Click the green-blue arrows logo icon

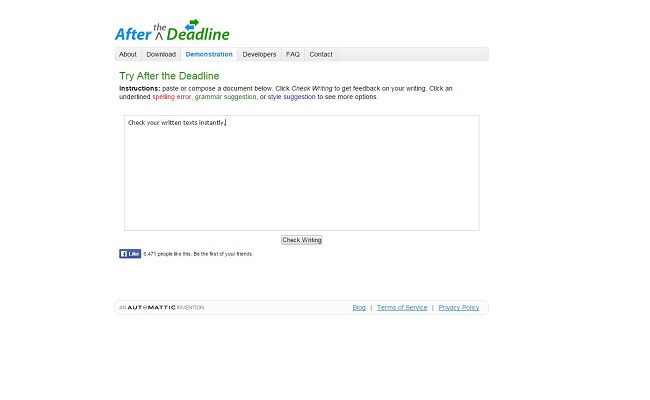[x=192, y=24]
